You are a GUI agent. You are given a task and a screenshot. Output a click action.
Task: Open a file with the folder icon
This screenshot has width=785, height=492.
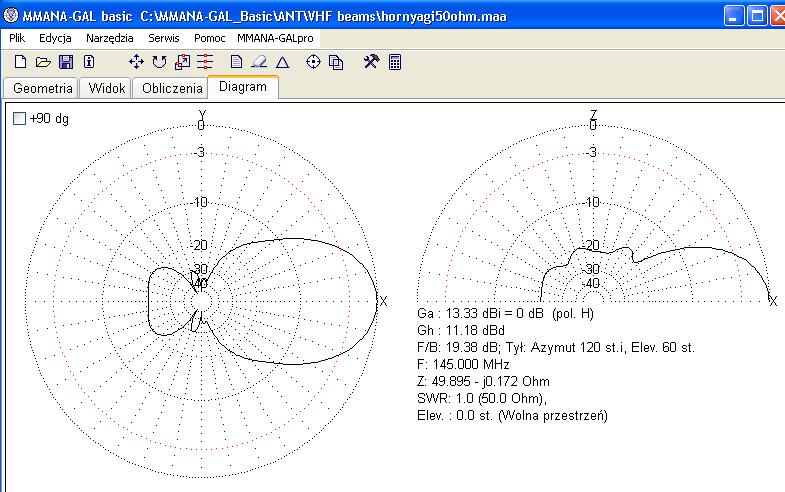43,62
